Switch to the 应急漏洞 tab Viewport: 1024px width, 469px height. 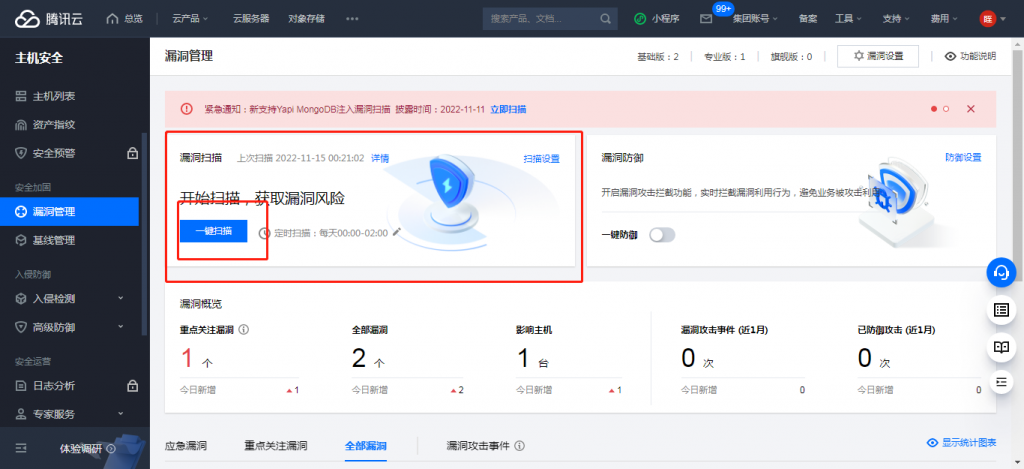coord(186,446)
